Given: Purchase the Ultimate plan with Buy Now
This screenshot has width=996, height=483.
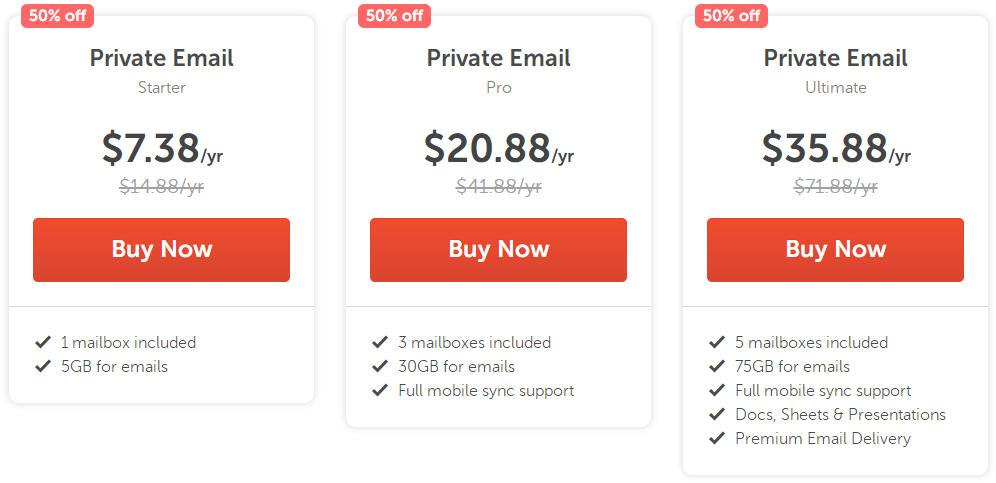Looking at the screenshot, I should point(835,249).
